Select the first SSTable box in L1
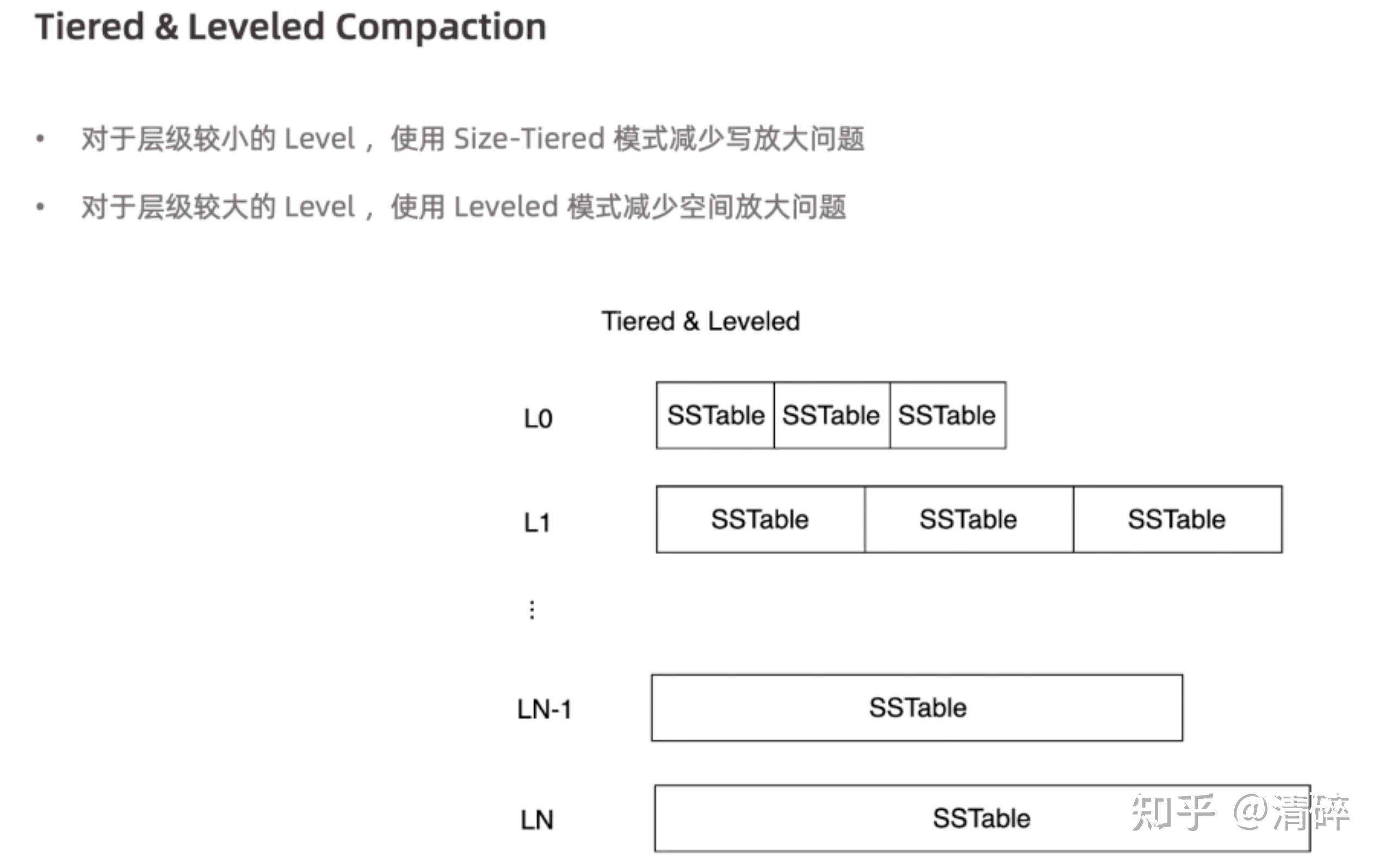Viewport: 1385px width, 868px height. (x=760, y=519)
